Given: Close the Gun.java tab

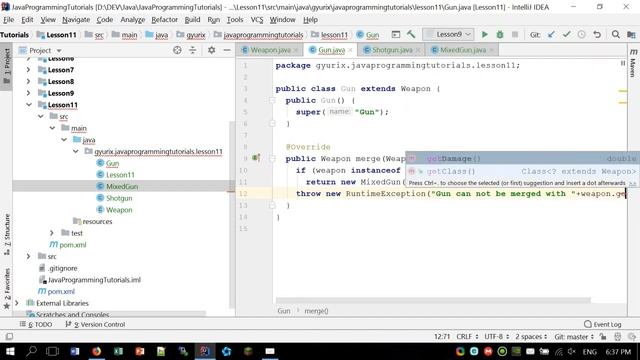Looking at the screenshot, I should [350, 50].
